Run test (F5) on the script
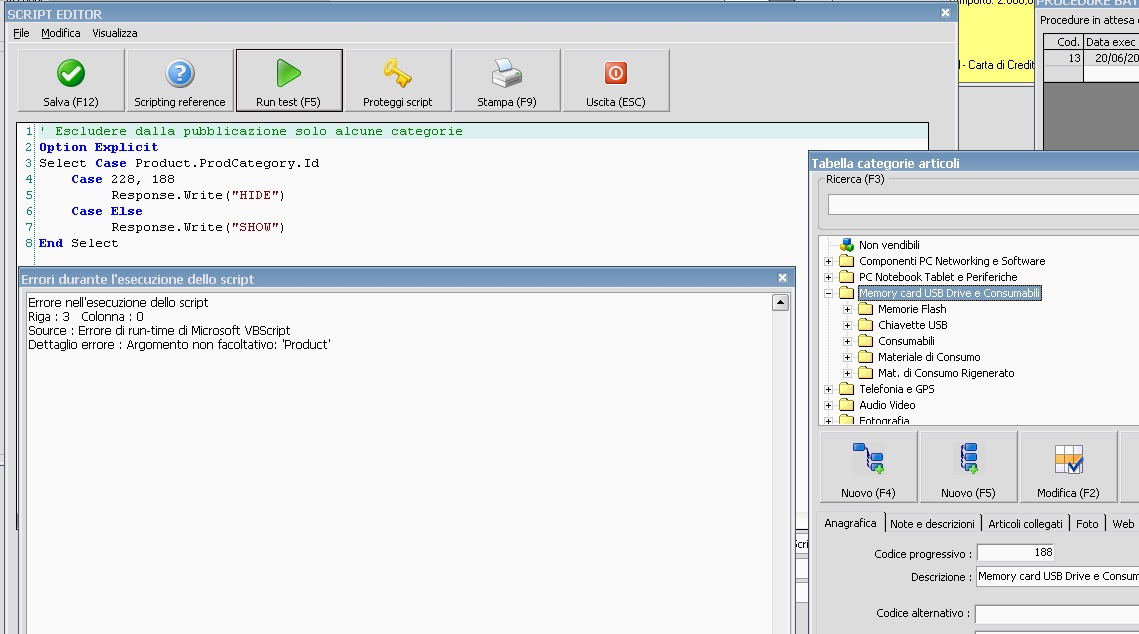The height and width of the screenshot is (634, 1139). (x=289, y=81)
